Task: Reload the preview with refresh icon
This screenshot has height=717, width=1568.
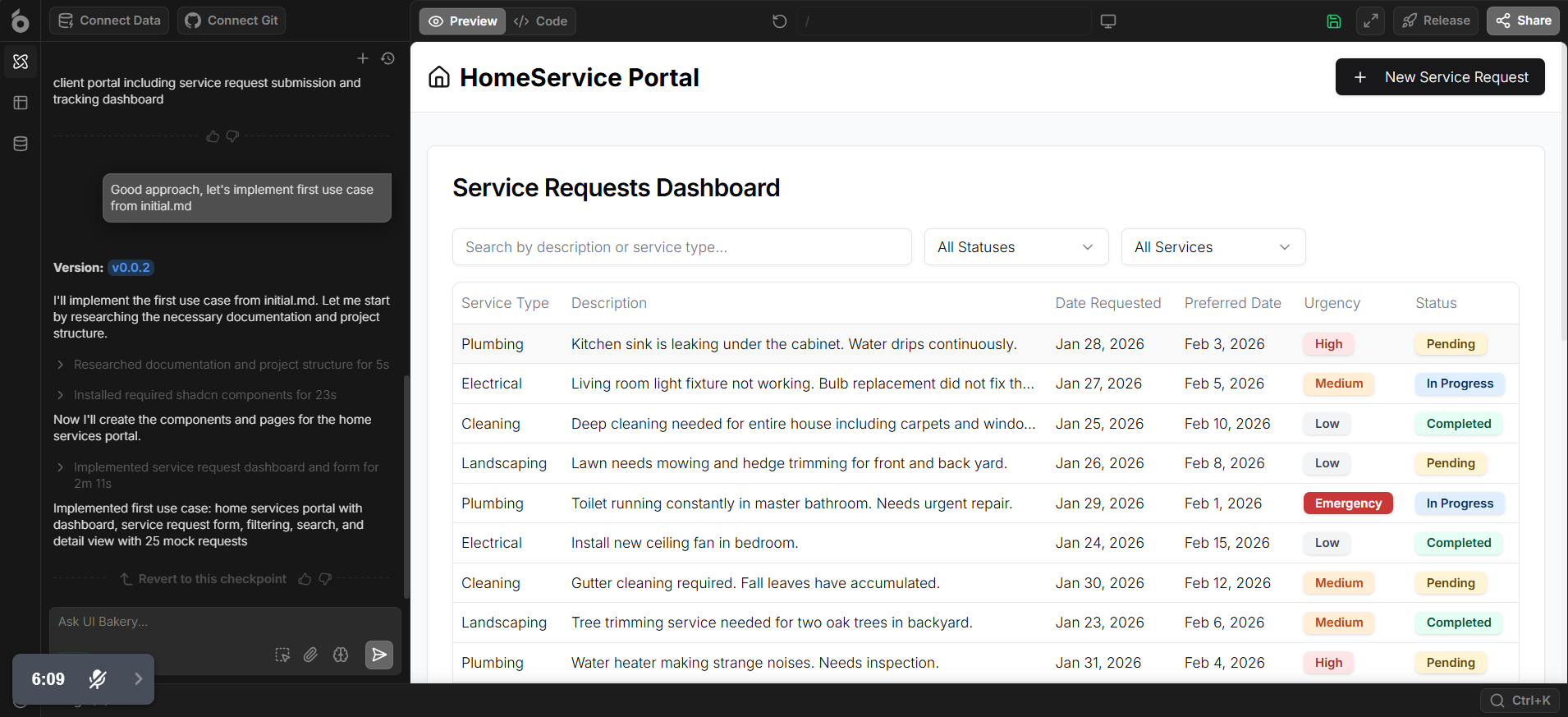Action: (x=780, y=21)
